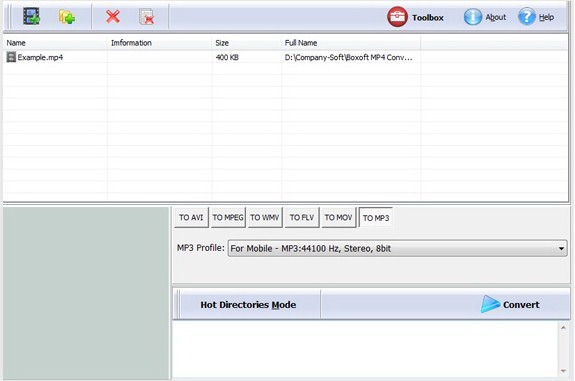This screenshot has height=381, width=575.
Task: Switch to the TO FLV tab
Action: click(x=302, y=217)
